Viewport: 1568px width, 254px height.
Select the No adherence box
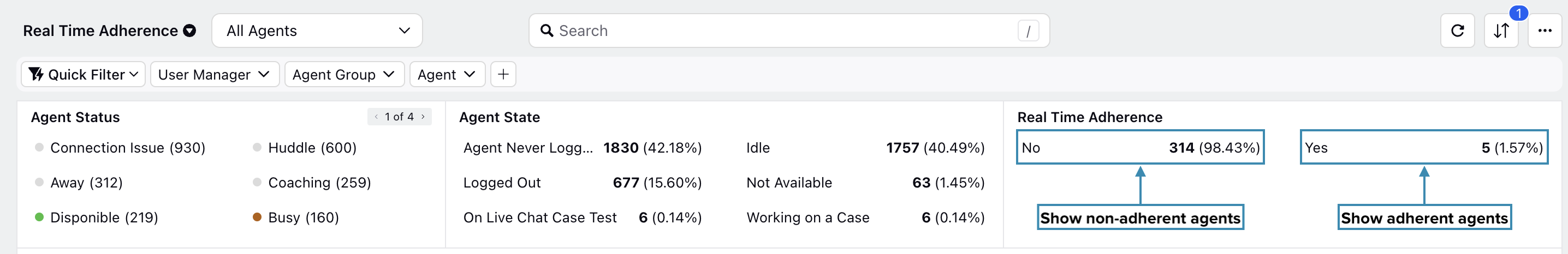coord(1139,147)
